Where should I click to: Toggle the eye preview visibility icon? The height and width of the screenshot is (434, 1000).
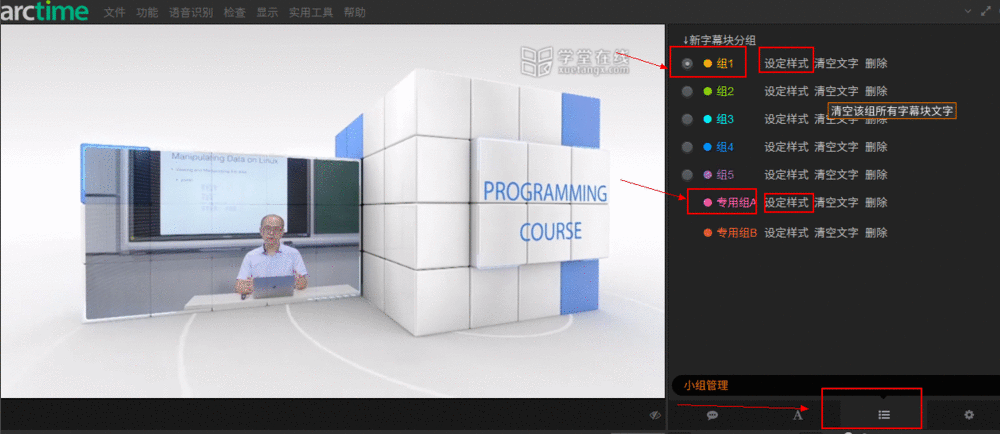point(655,414)
